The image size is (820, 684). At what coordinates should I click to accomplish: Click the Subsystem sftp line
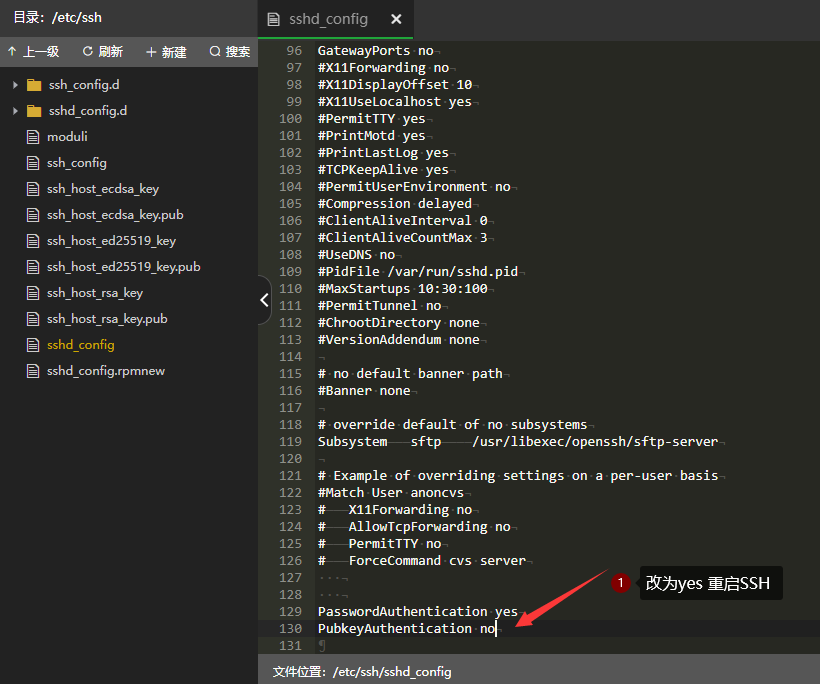pos(518,442)
